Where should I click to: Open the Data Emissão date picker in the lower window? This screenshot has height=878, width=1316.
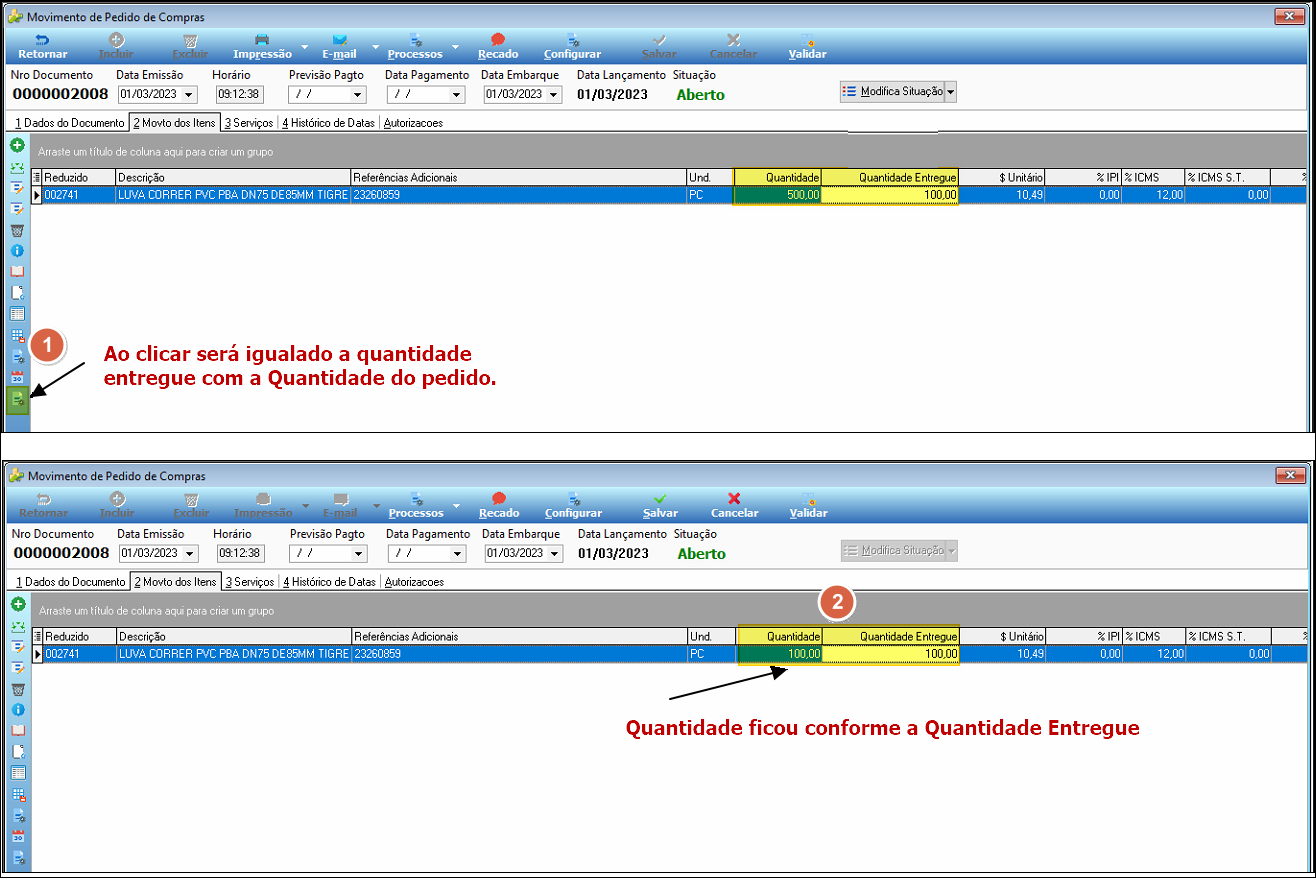[x=190, y=553]
